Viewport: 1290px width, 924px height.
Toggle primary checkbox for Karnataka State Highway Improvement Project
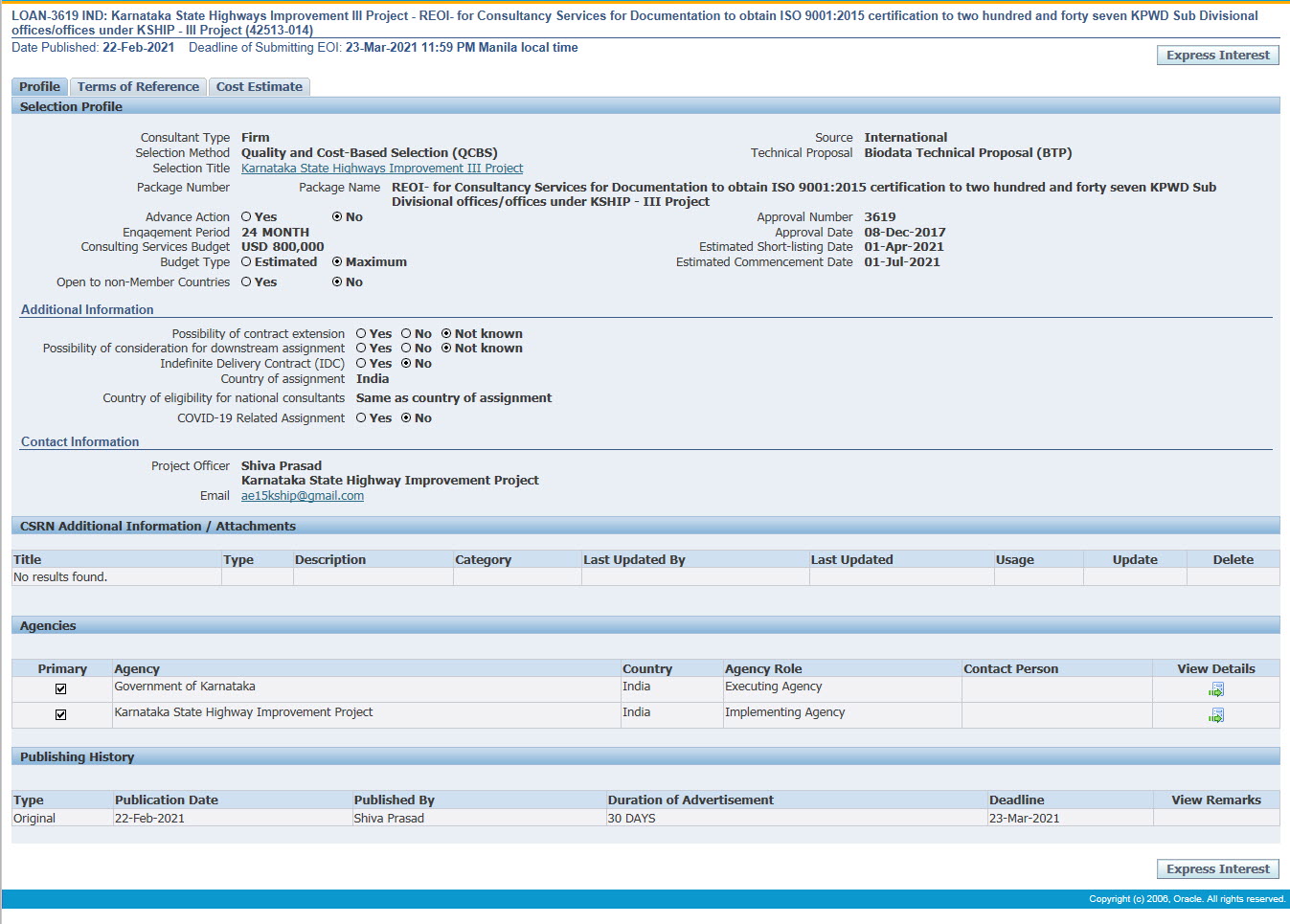61,715
